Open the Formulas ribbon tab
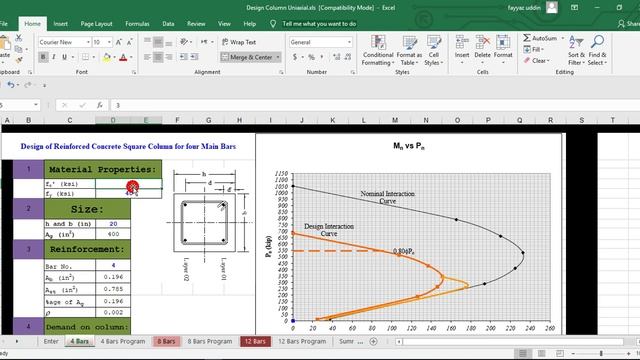Screen dimensions: 640x360 tap(137, 24)
